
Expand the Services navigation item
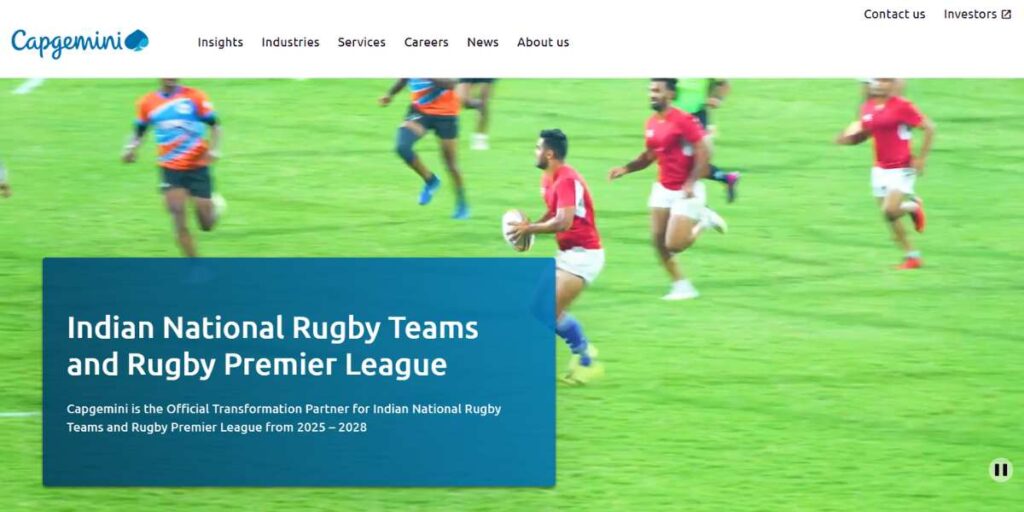[361, 42]
